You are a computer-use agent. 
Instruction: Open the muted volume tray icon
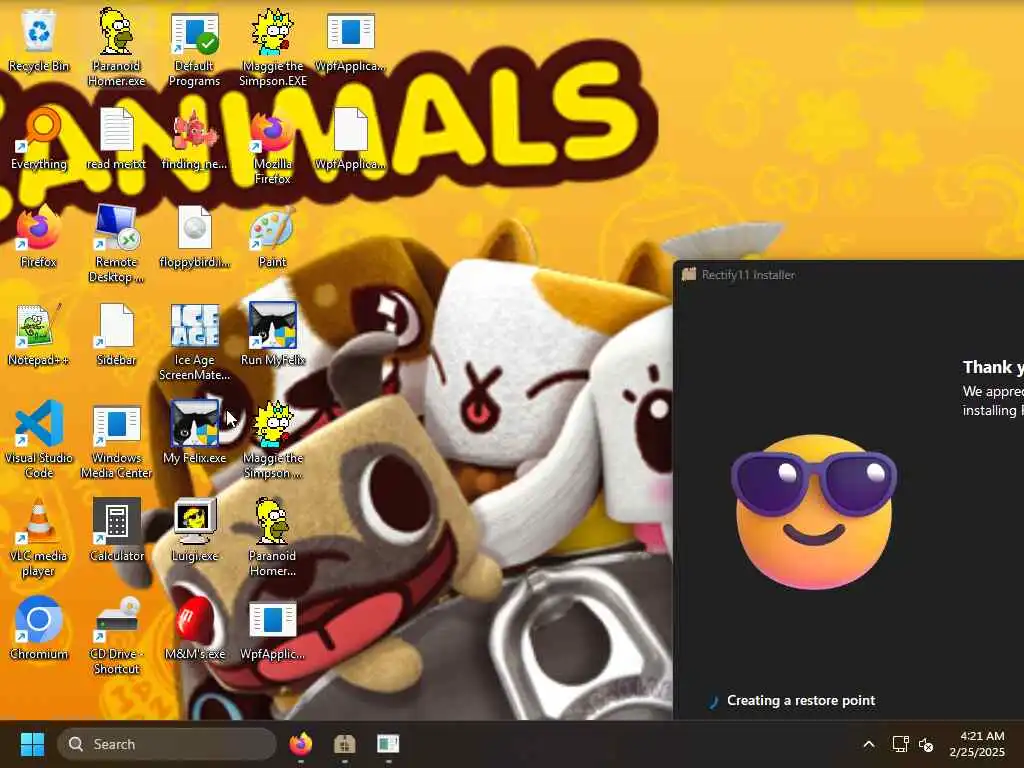(926, 744)
